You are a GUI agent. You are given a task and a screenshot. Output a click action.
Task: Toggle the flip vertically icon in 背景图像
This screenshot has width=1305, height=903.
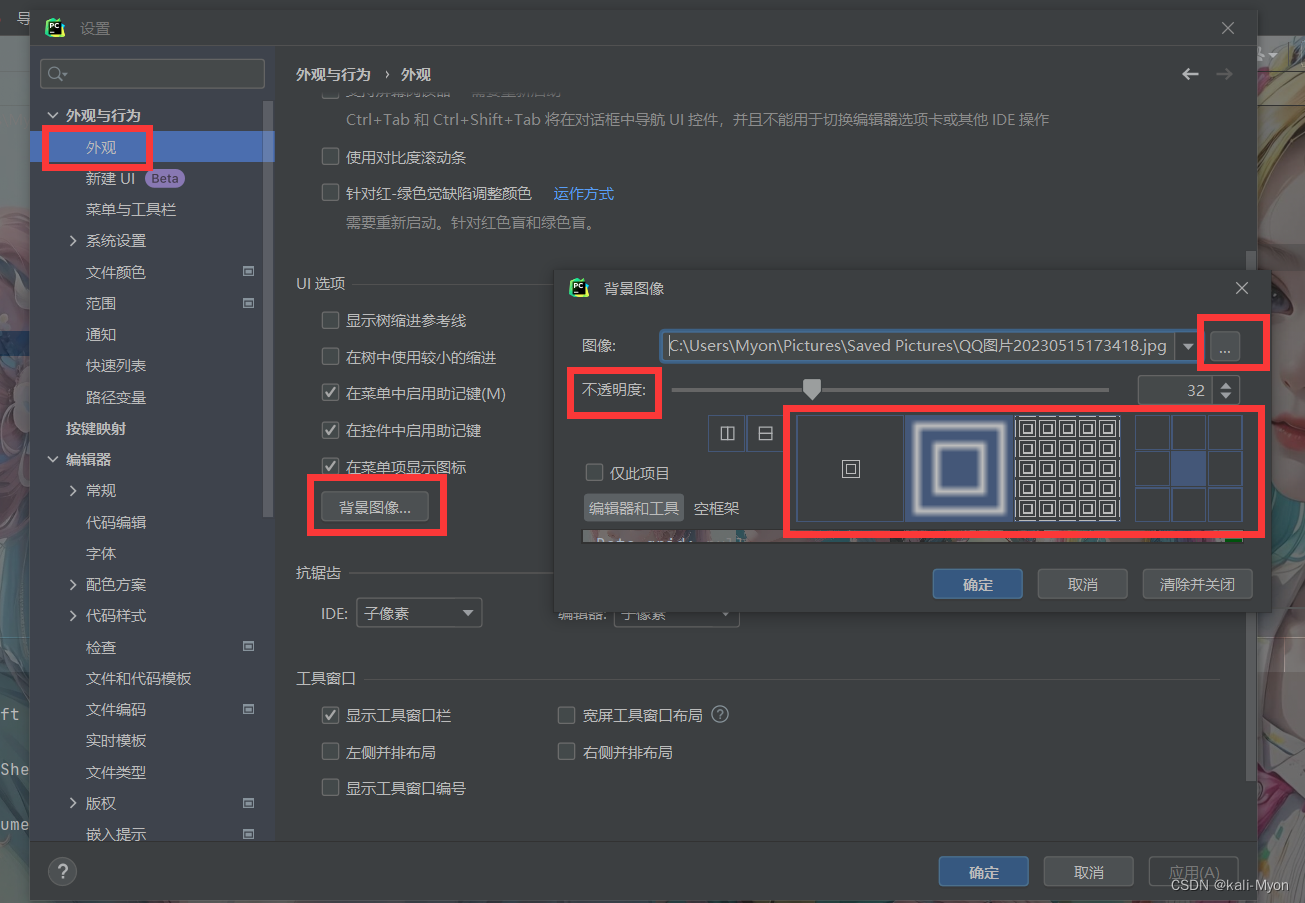point(765,433)
